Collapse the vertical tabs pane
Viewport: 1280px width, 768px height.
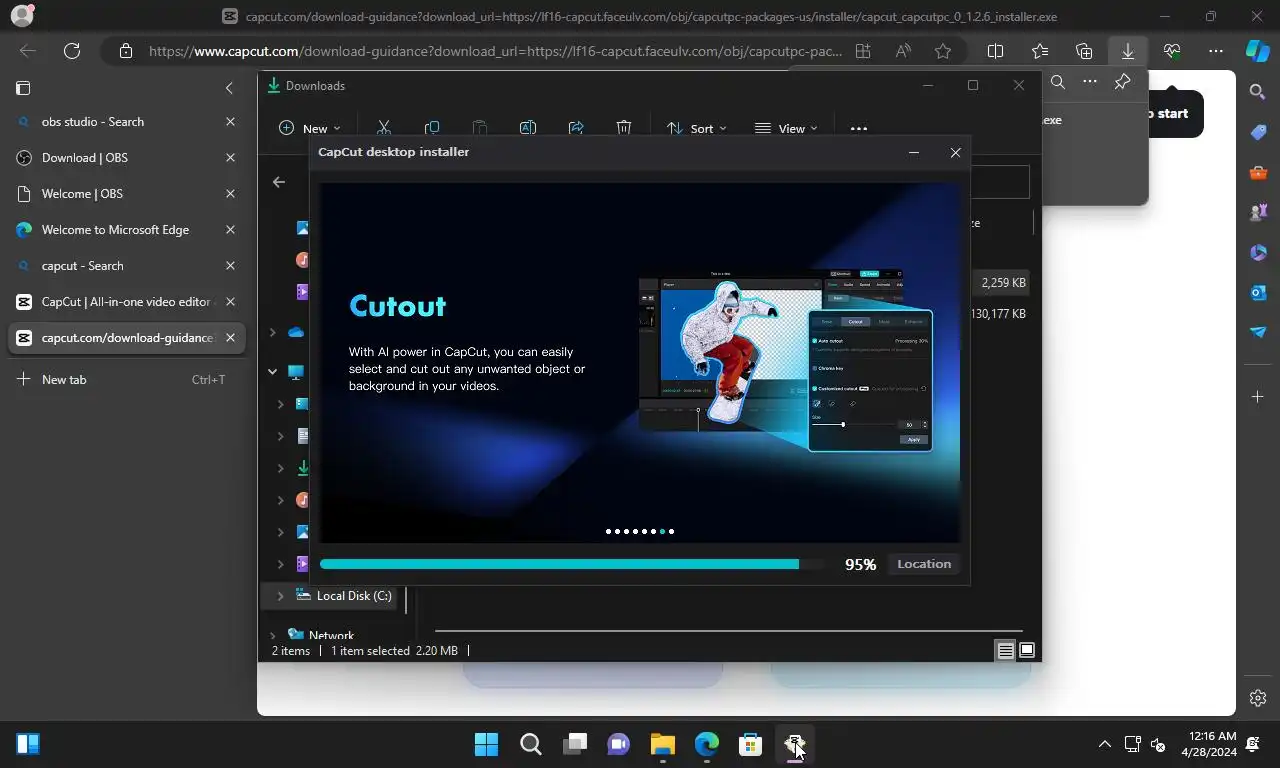point(229,88)
